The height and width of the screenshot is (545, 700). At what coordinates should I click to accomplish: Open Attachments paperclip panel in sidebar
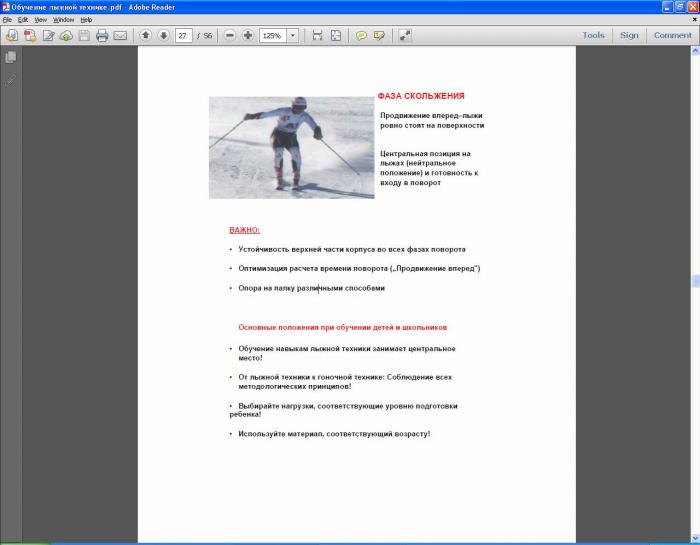point(11,80)
